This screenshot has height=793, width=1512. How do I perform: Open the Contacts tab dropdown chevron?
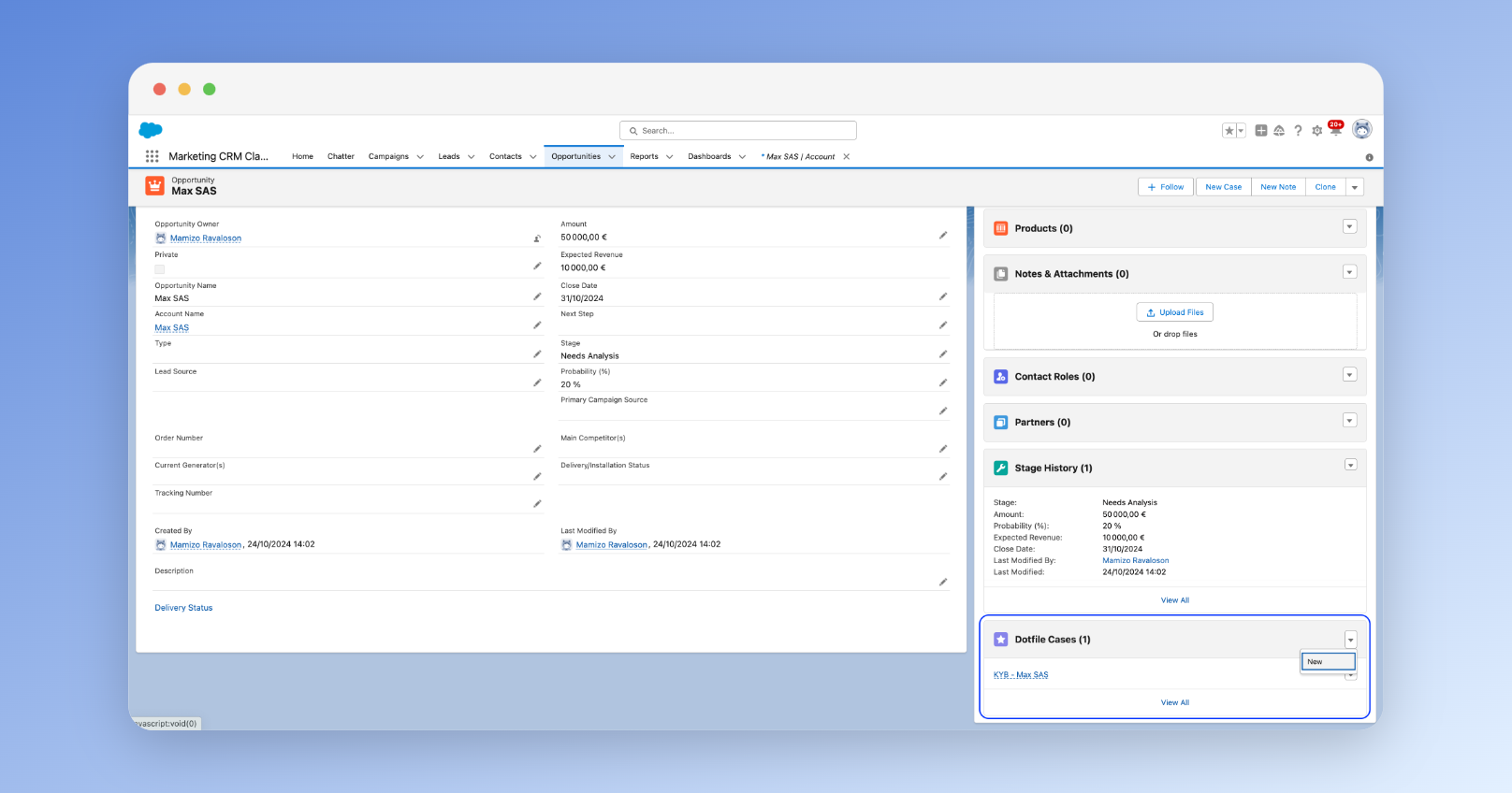(x=533, y=157)
